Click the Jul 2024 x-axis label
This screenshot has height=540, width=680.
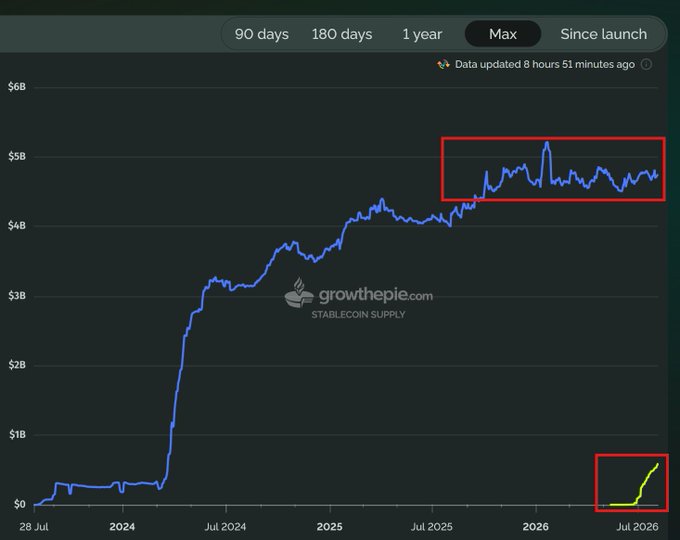(x=225, y=527)
